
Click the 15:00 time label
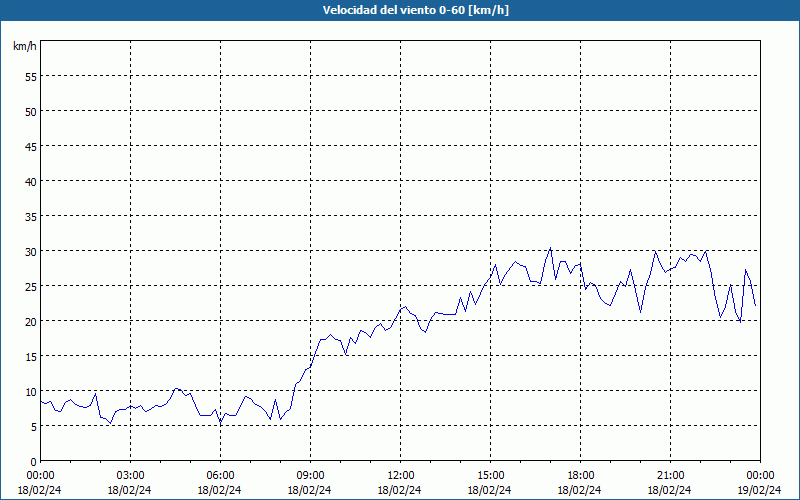490,476
